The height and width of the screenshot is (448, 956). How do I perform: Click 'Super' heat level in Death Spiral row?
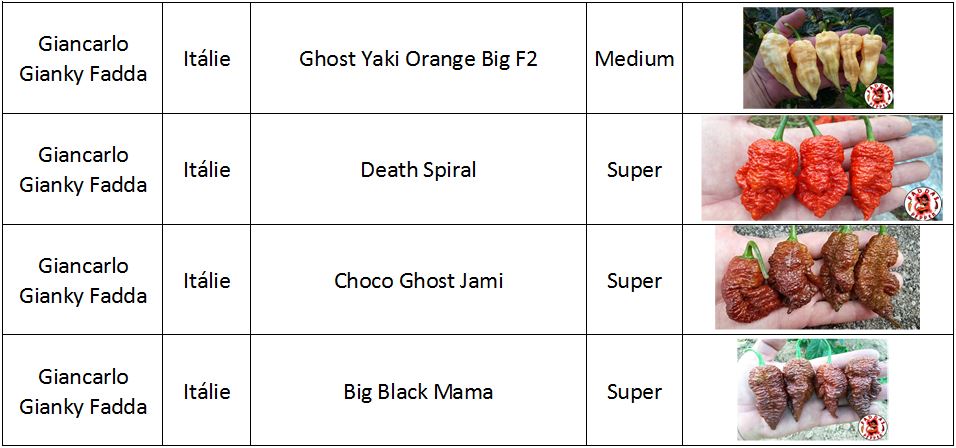634,170
